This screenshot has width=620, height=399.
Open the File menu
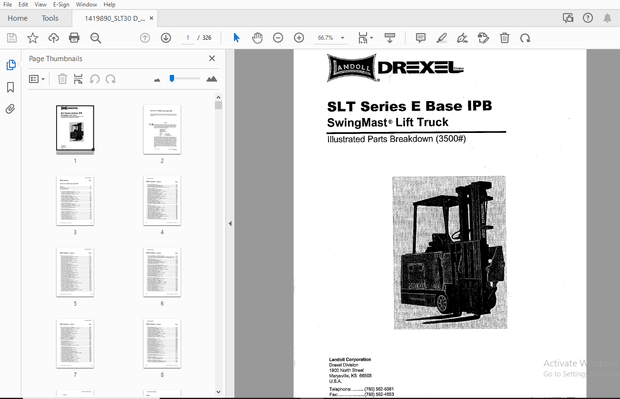tap(8, 4)
